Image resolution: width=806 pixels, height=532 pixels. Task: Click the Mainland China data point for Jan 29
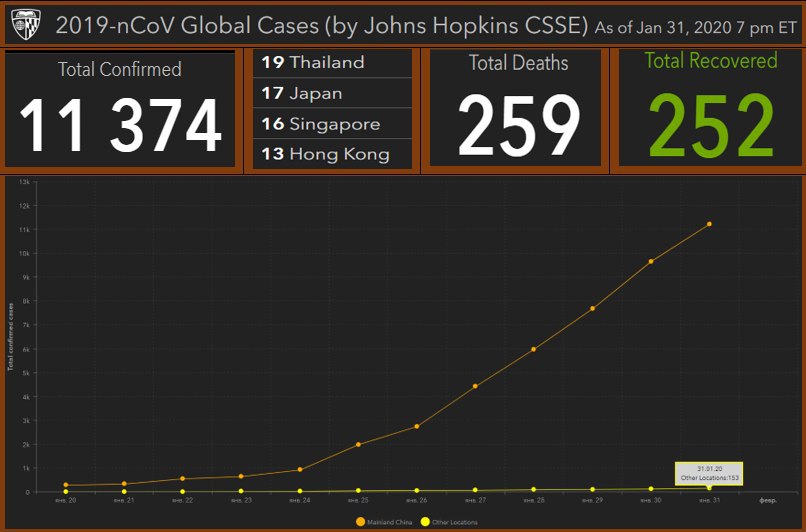(x=593, y=308)
